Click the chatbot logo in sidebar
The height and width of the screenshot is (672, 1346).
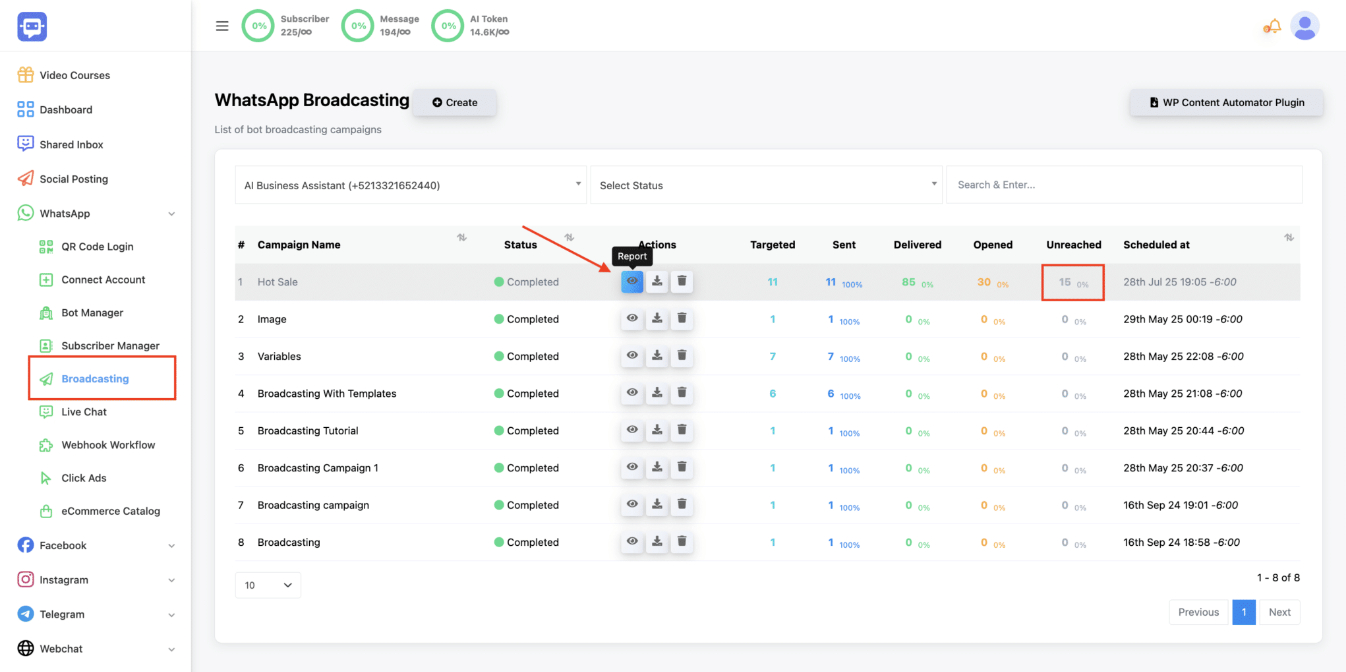32,27
